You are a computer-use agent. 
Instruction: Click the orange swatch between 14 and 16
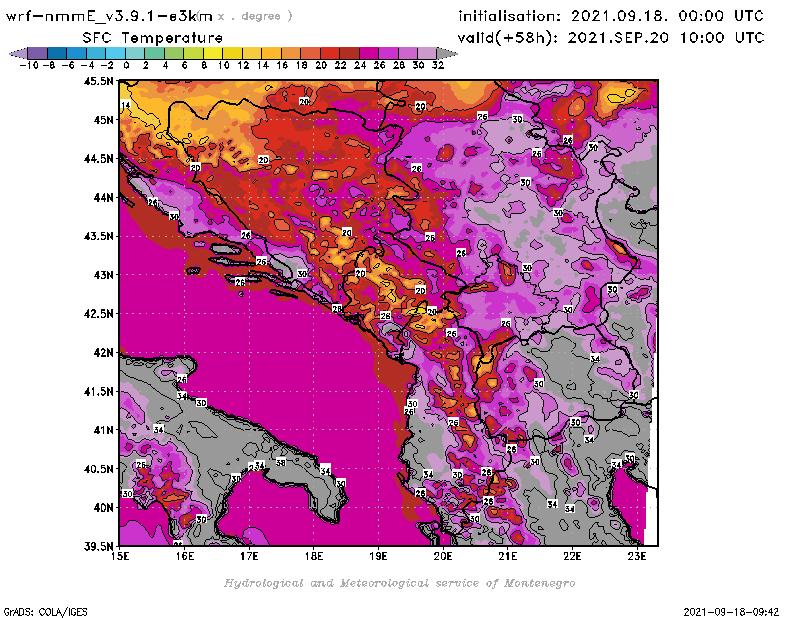click(271, 53)
